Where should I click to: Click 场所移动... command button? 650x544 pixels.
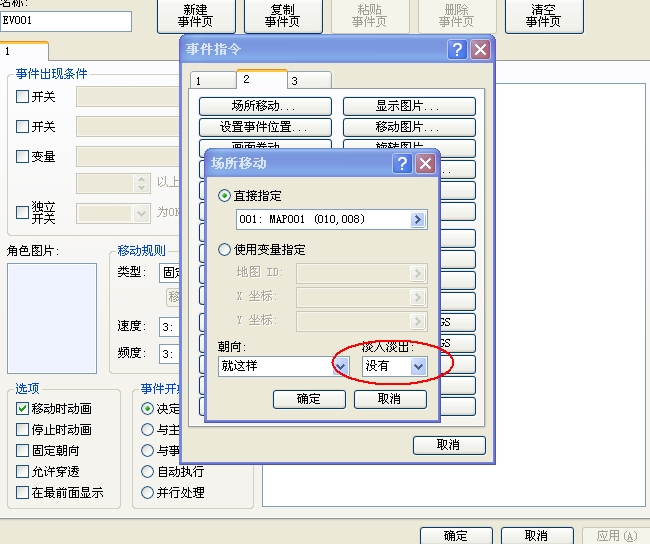265,106
